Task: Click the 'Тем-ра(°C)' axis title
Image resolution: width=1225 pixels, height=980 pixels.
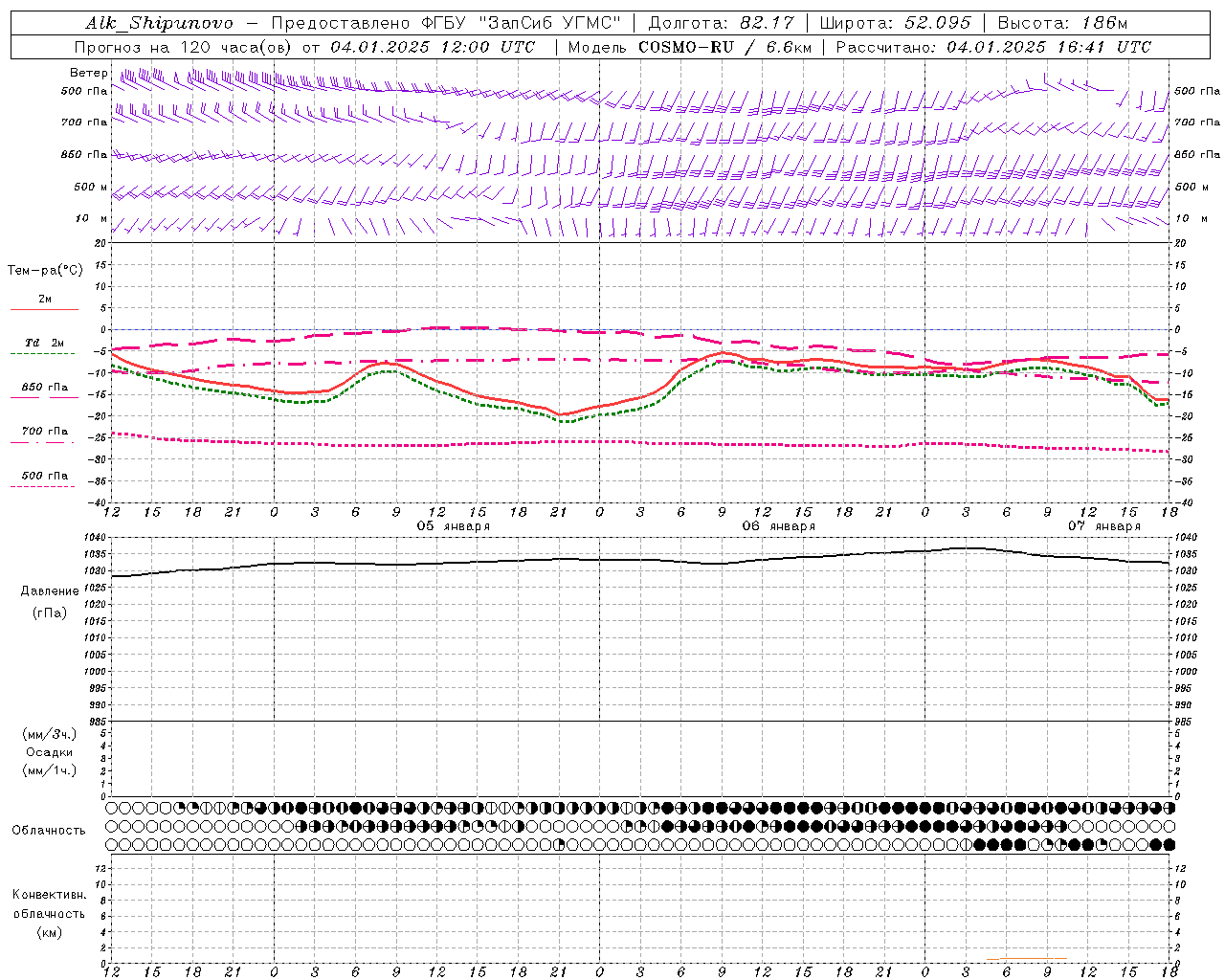Action: click(x=45, y=271)
